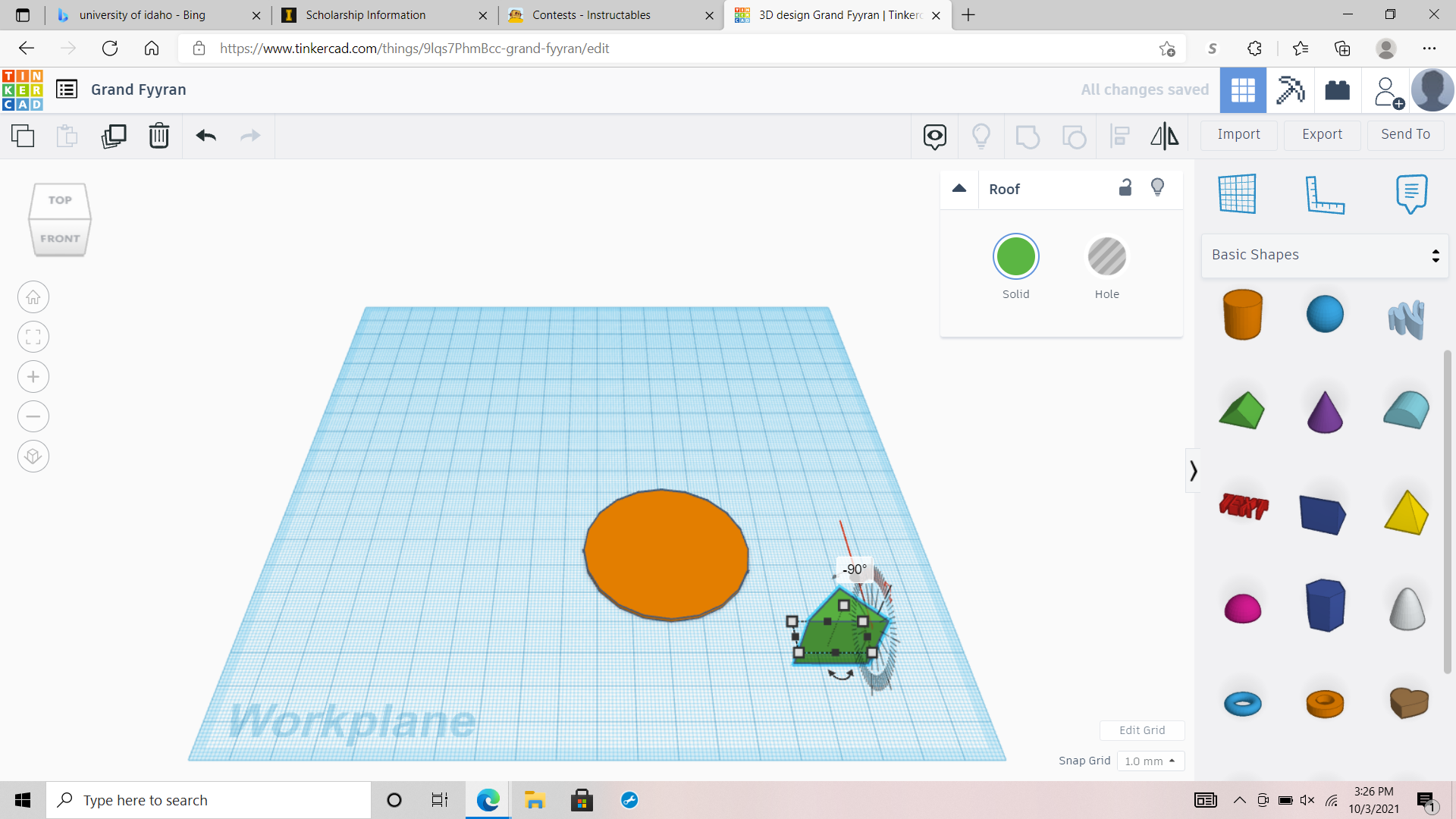Viewport: 1456px width, 819px height.
Task: Pick the green Roof shape
Action: [x=1242, y=410]
